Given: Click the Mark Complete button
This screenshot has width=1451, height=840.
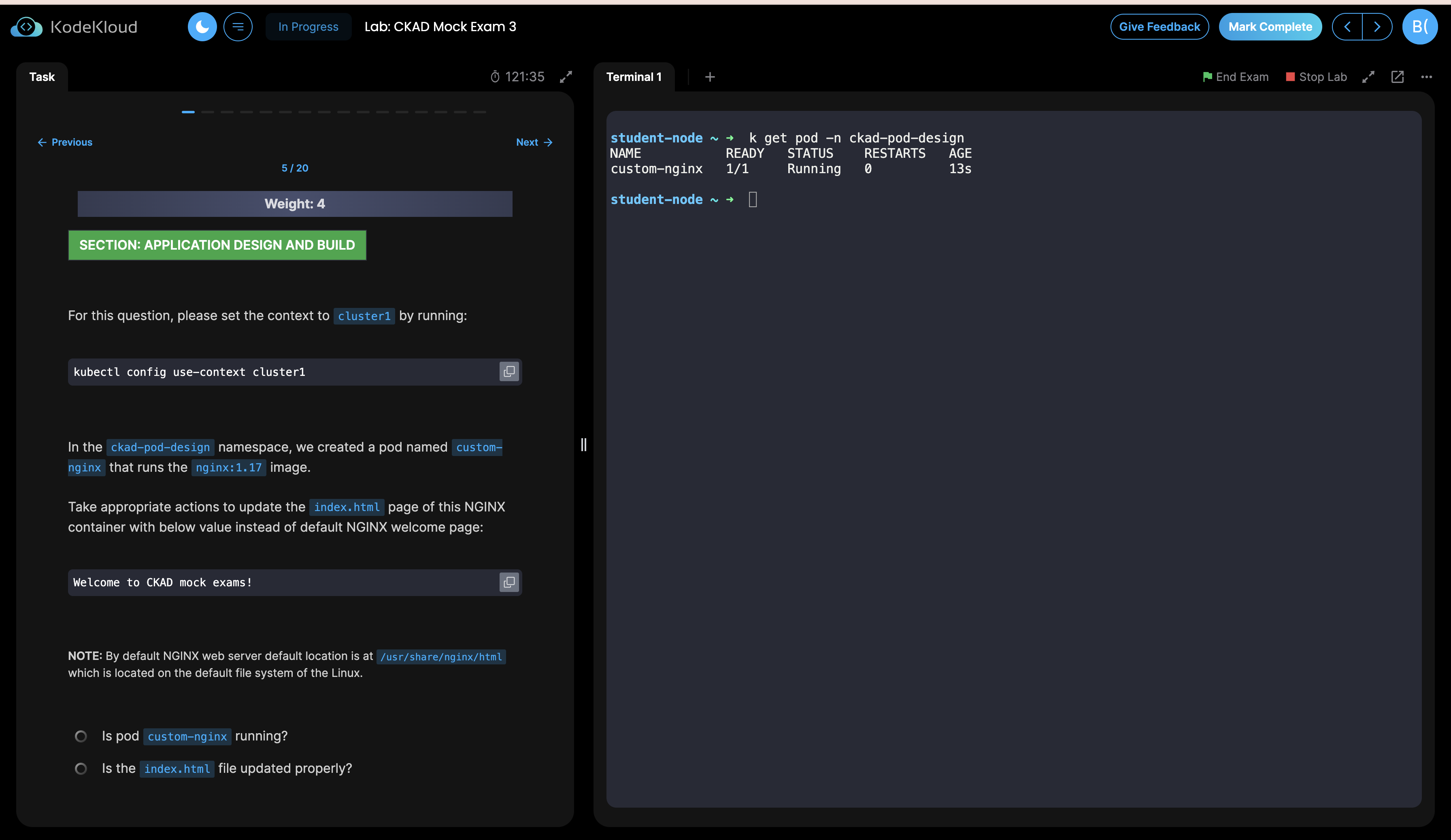Looking at the screenshot, I should pos(1270,26).
